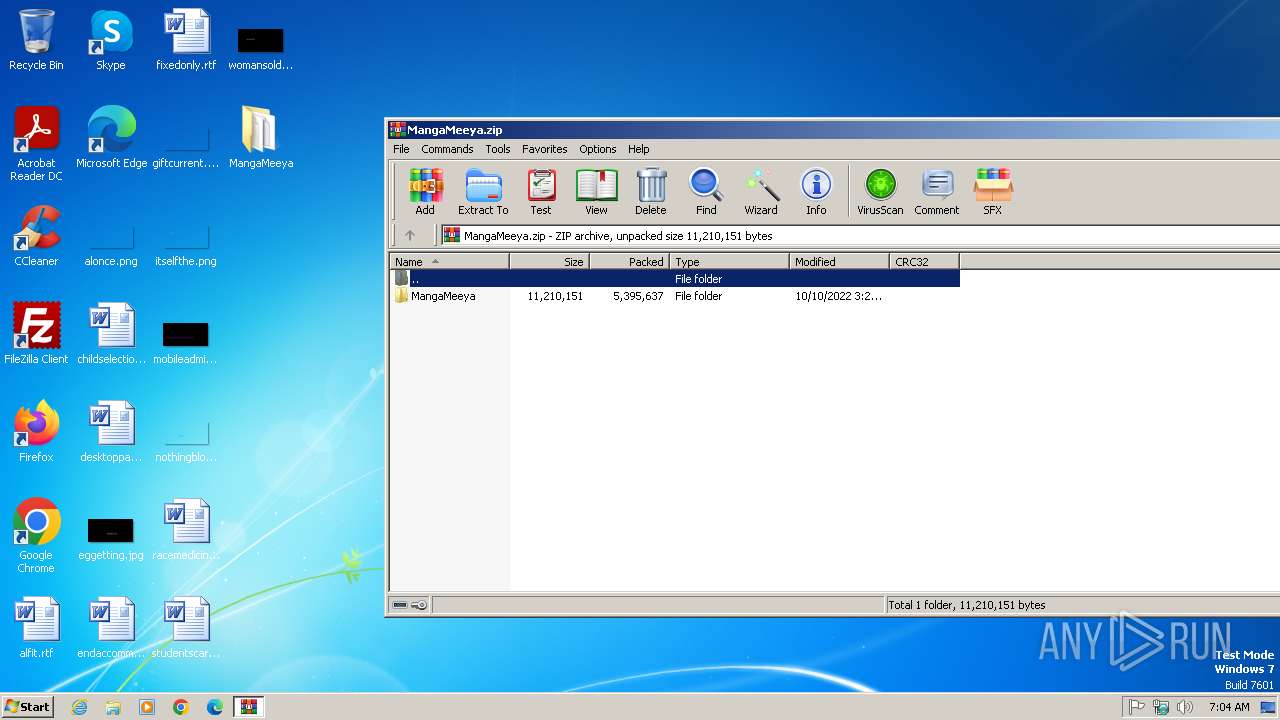Open the Help menu
The width and height of the screenshot is (1280, 720).
click(639, 149)
